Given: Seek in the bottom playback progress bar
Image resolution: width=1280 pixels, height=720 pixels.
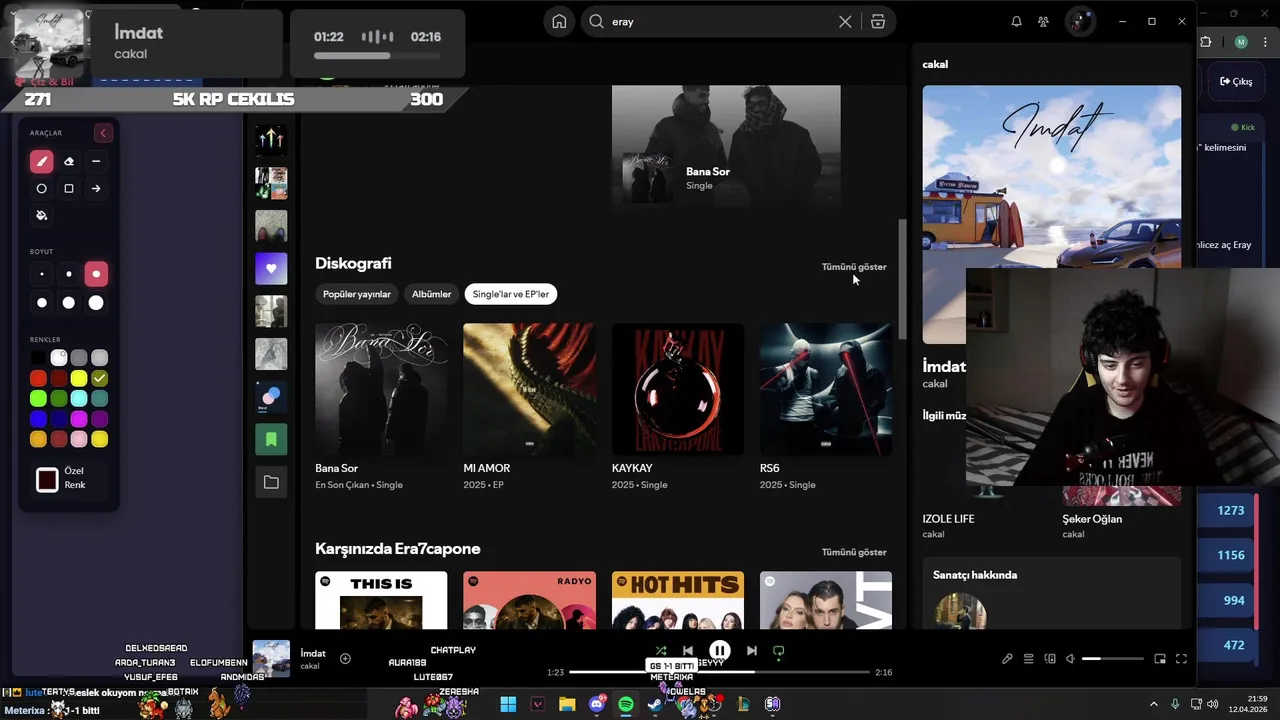Looking at the screenshot, I should pyautogui.click(x=719, y=672).
